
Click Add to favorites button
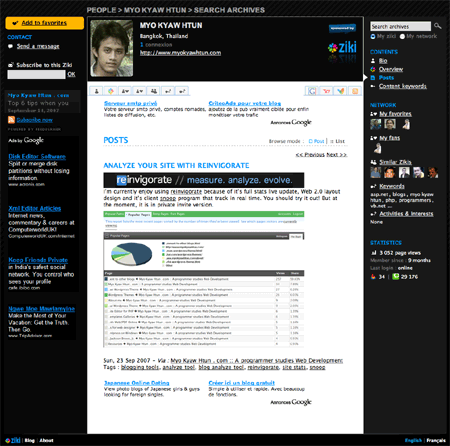[45, 23]
